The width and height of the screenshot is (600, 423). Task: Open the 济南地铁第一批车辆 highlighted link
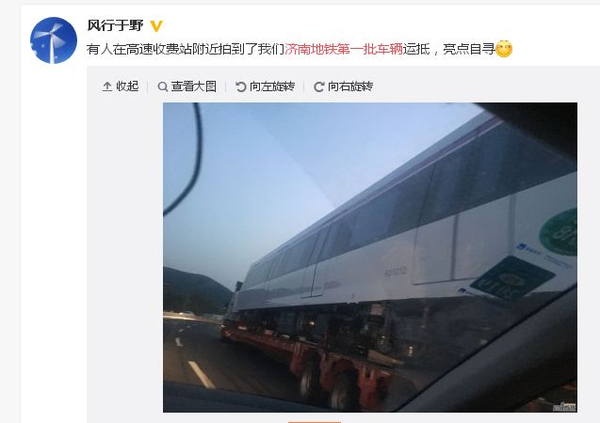[x=344, y=49]
